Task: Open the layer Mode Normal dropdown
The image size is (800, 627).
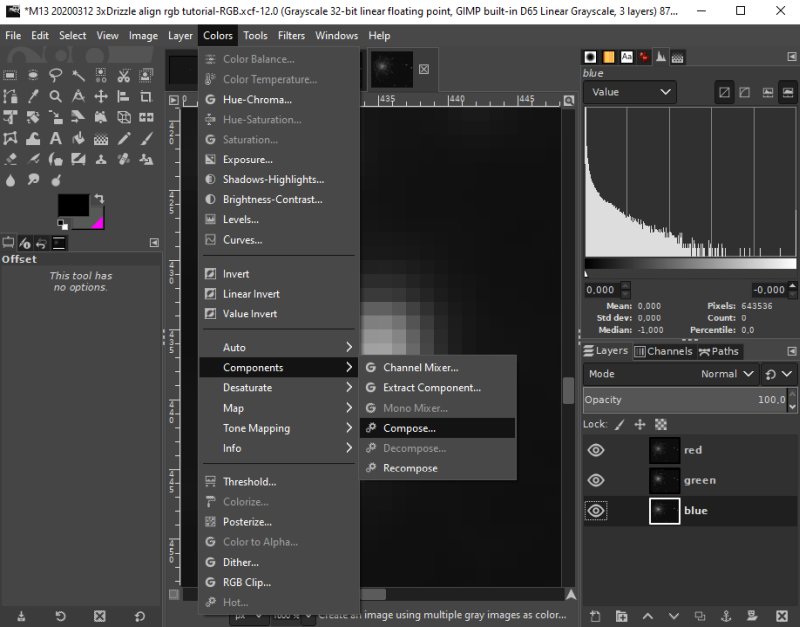Action: tap(670, 374)
